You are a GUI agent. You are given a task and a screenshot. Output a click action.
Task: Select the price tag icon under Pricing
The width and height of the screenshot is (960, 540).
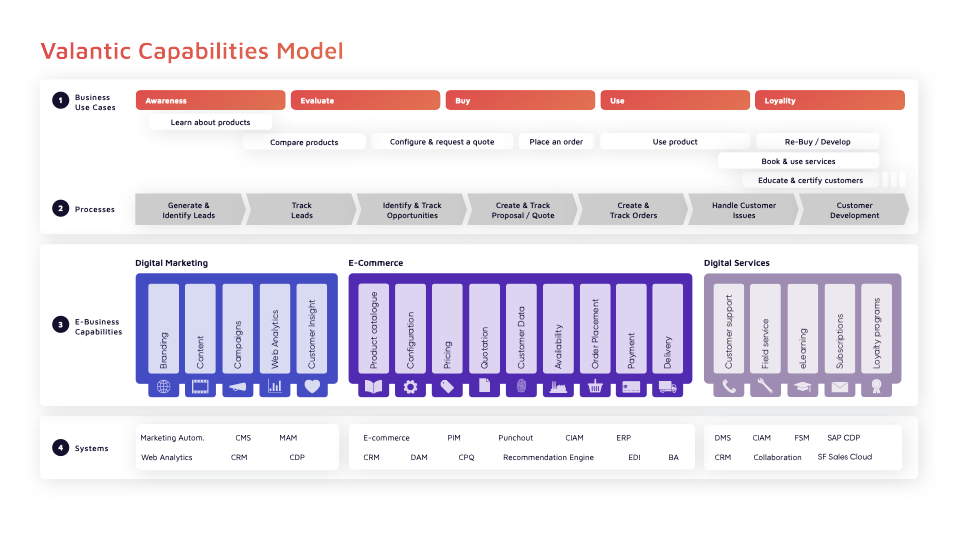pyautogui.click(x=447, y=386)
